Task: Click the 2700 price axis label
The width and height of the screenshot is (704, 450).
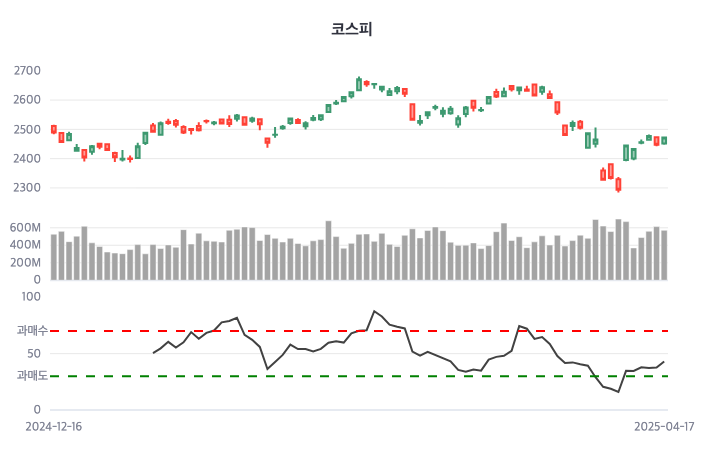Action: click(28, 71)
